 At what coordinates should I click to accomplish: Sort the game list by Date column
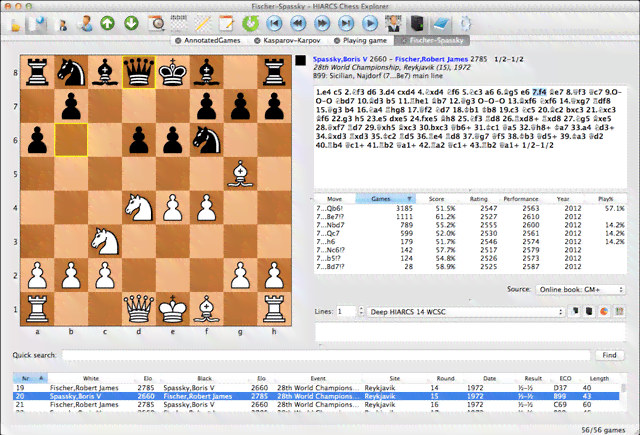[x=489, y=378]
